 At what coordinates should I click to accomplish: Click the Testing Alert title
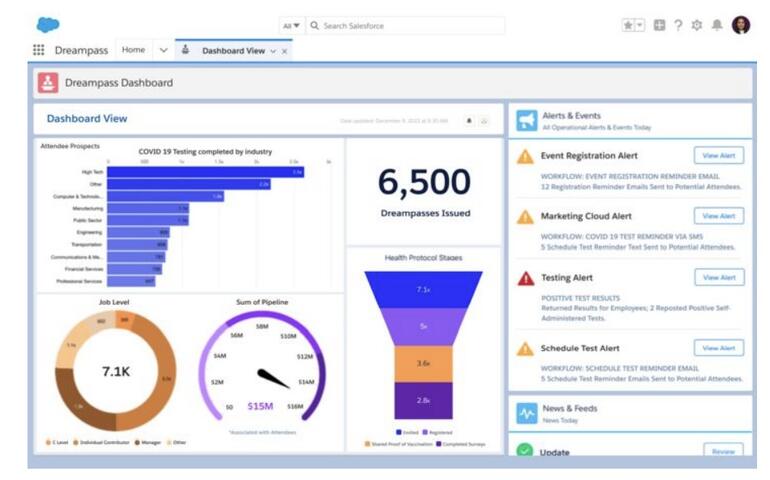pyautogui.click(x=567, y=278)
